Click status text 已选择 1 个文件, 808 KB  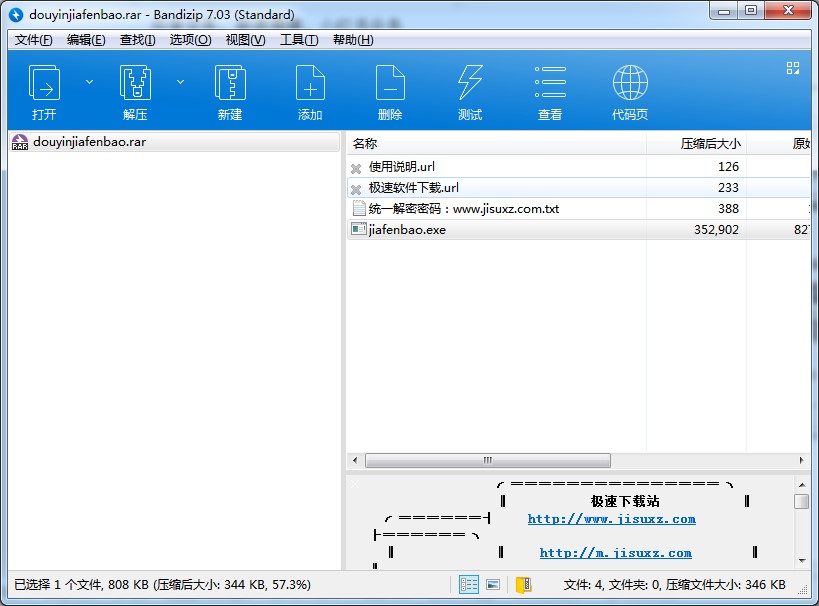coord(81,585)
